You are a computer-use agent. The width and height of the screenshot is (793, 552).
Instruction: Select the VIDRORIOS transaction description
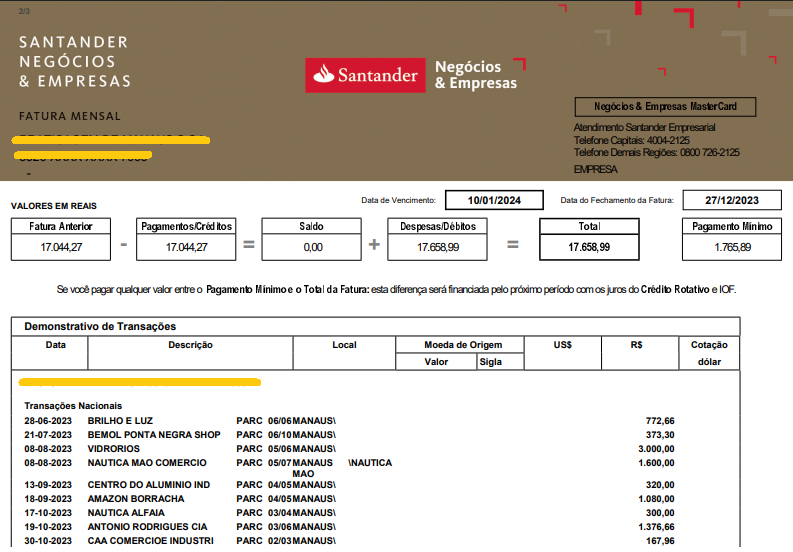click(114, 449)
